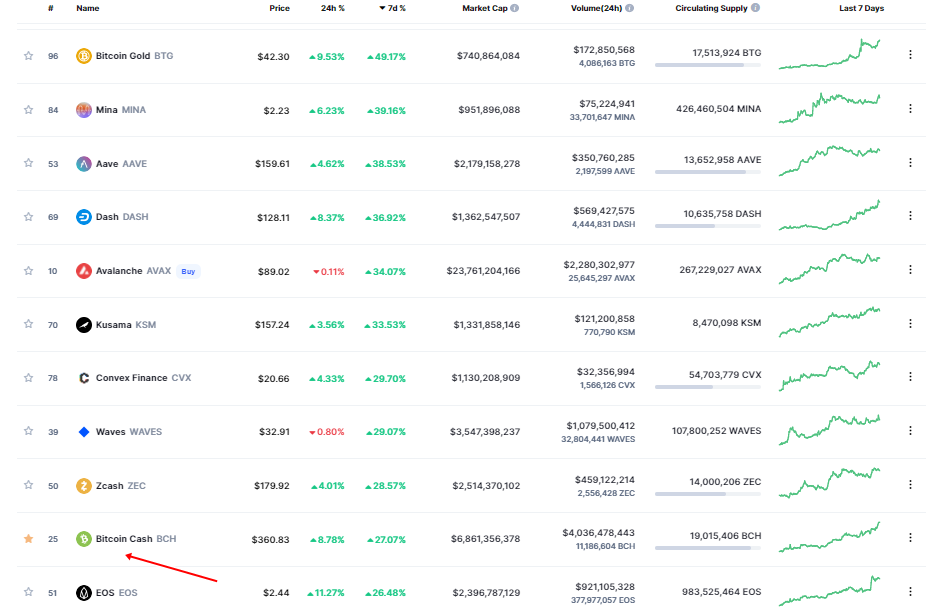Sort by the # rank column
Viewport: 926px width, 607px height.
(x=51, y=8)
